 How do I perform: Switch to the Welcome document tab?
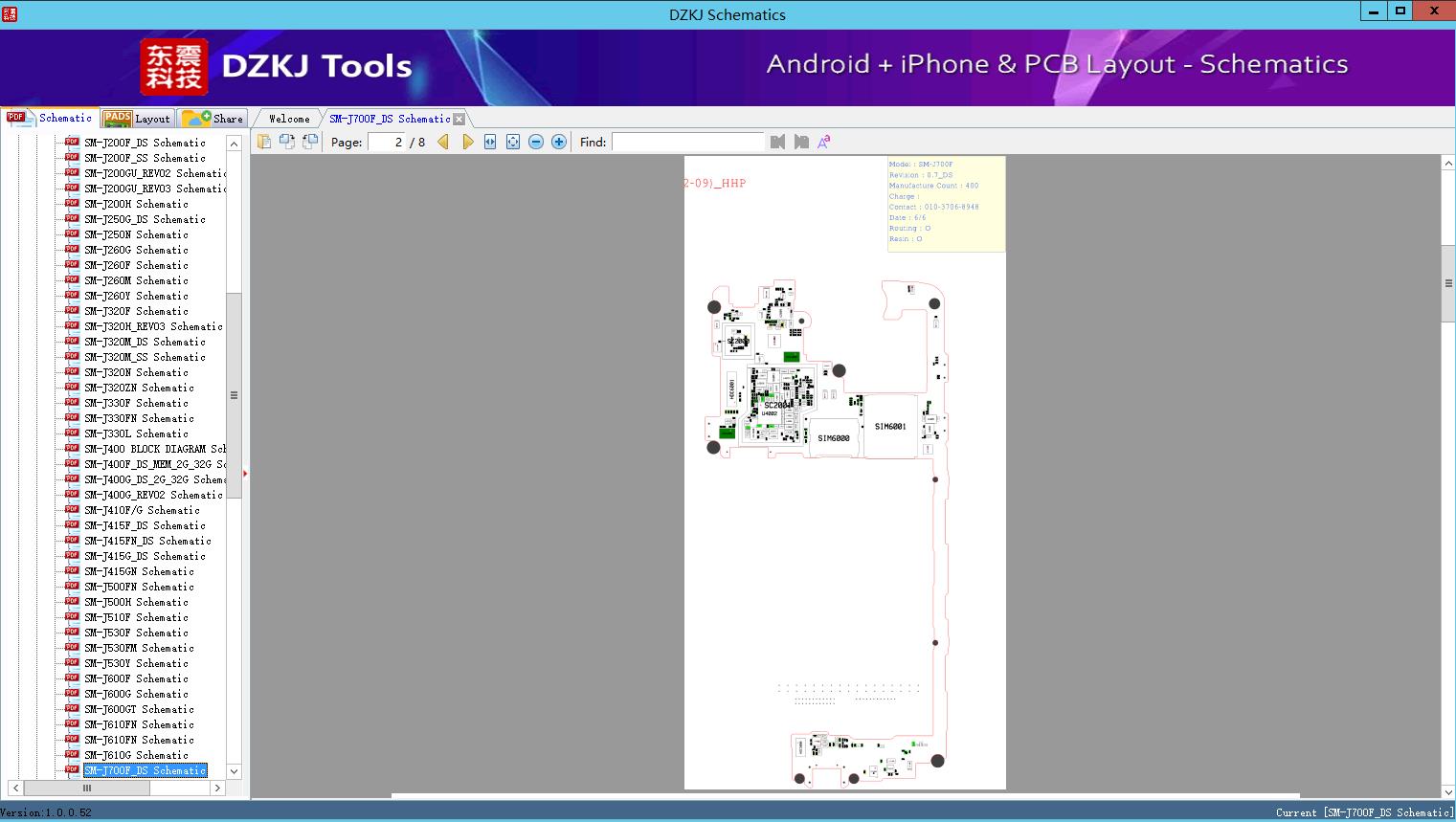tap(288, 119)
